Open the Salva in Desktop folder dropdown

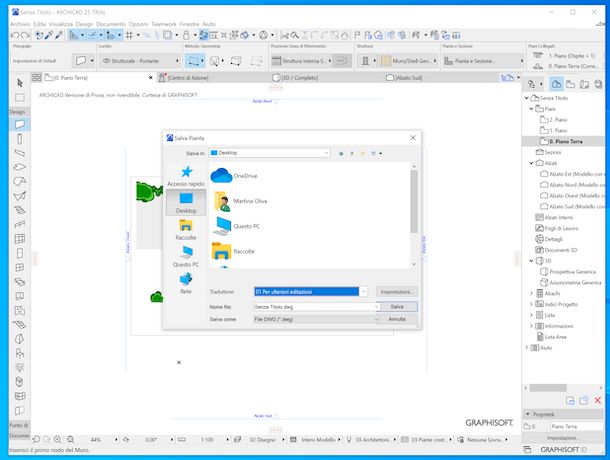[270, 153]
